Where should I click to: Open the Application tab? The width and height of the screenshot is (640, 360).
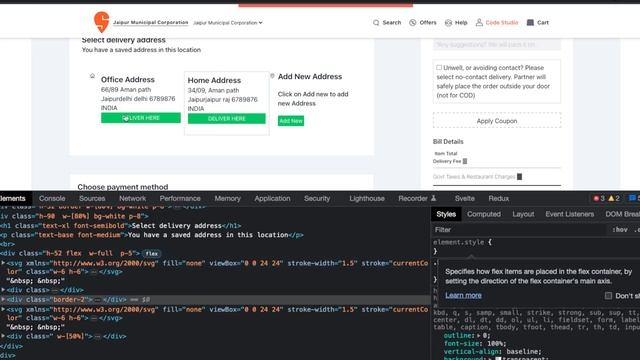coord(272,198)
